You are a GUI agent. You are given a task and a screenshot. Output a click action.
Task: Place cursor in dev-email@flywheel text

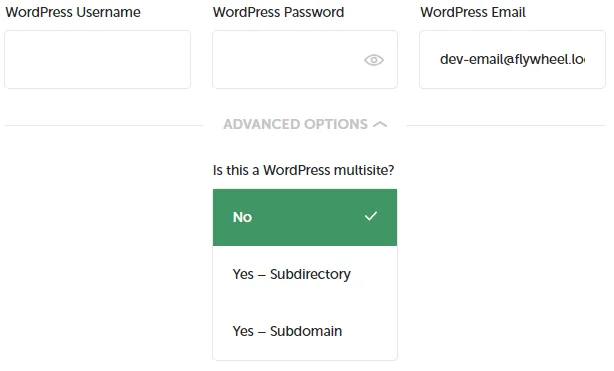click(512, 60)
